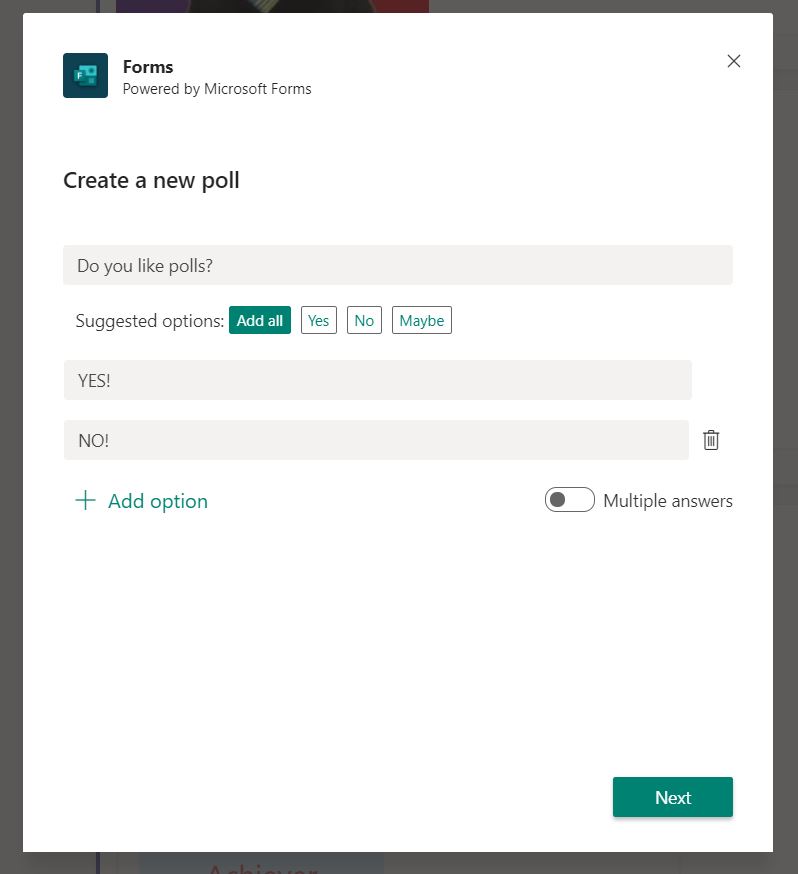Click the Multiple answers label text
This screenshot has width=798, height=874.
[x=667, y=501]
